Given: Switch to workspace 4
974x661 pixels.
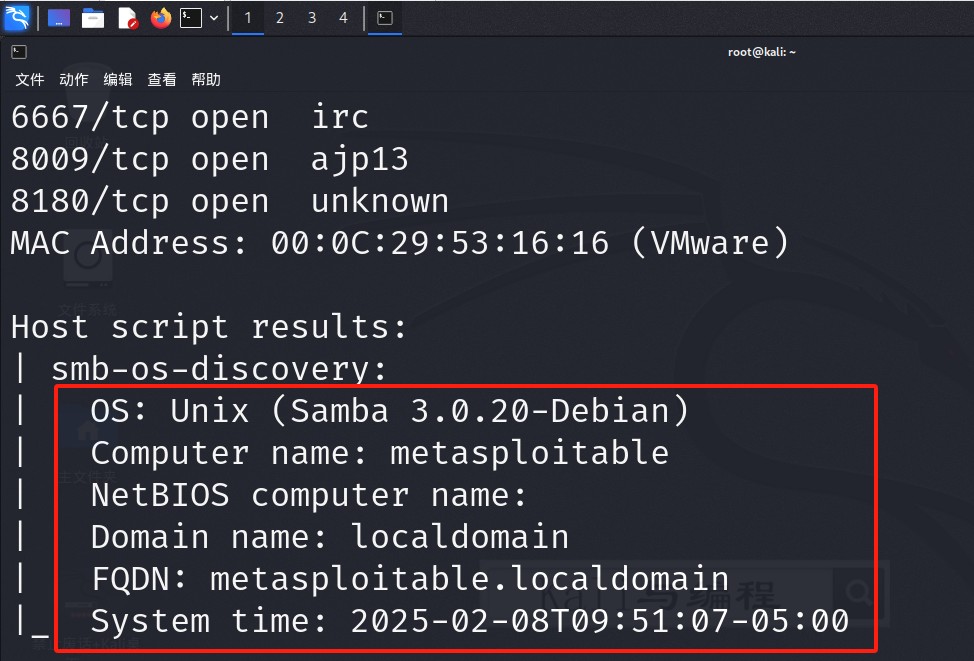Looking at the screenshot, I should pyautogui.click(x=344, y=18).
